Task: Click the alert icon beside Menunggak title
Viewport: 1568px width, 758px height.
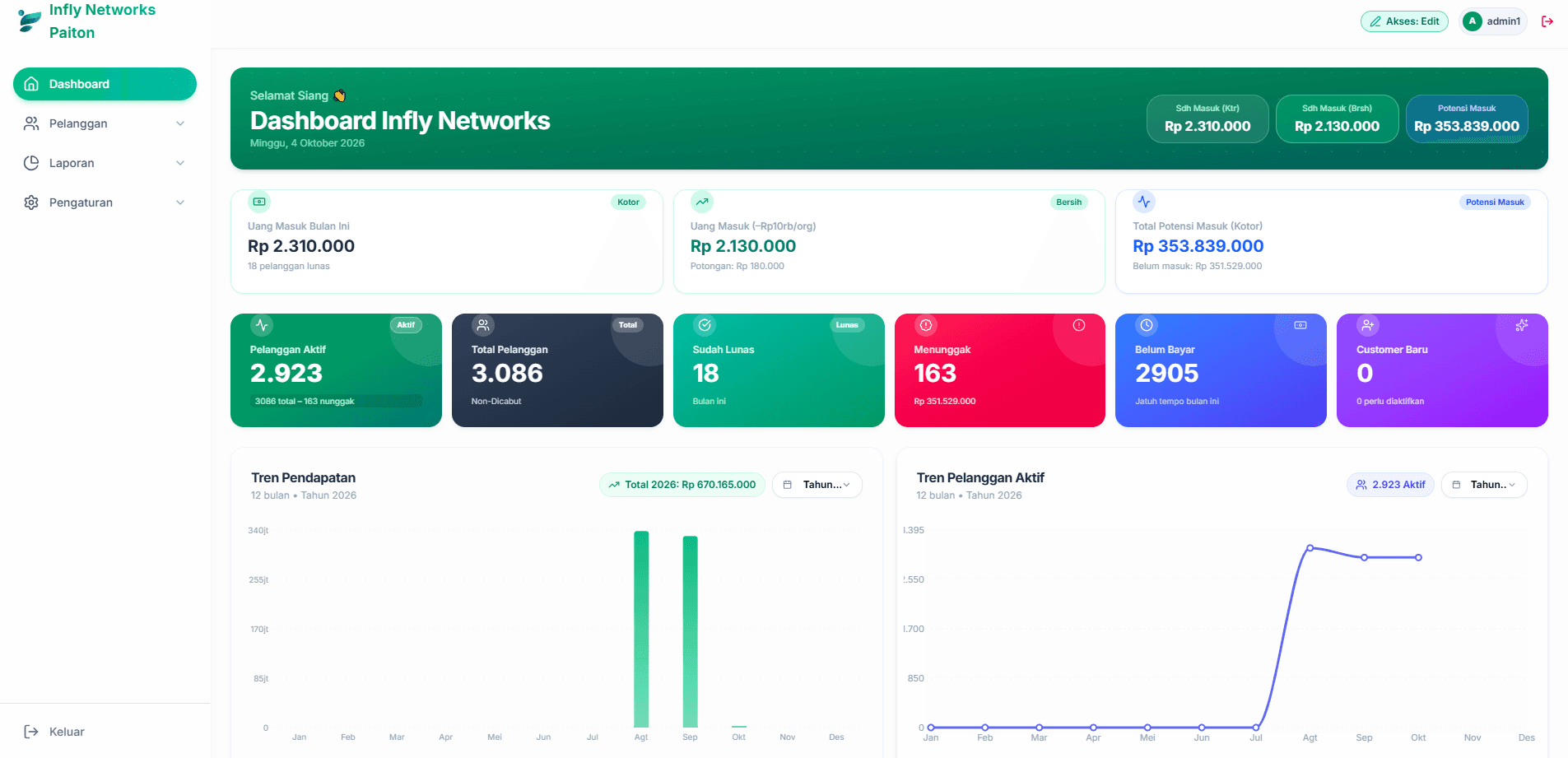Action: tap(926, 325)
